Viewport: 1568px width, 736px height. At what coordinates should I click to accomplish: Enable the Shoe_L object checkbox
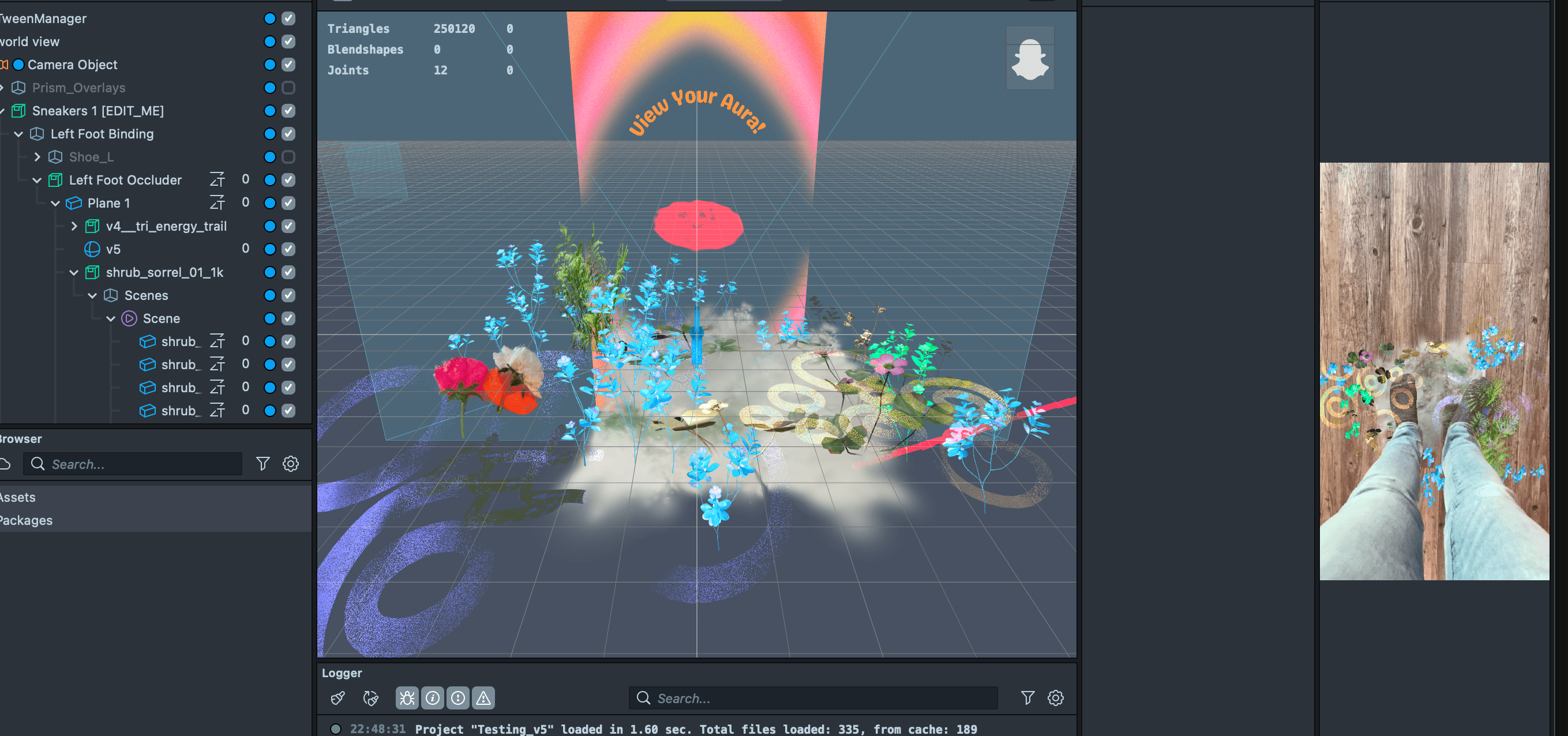click(288, 157)
